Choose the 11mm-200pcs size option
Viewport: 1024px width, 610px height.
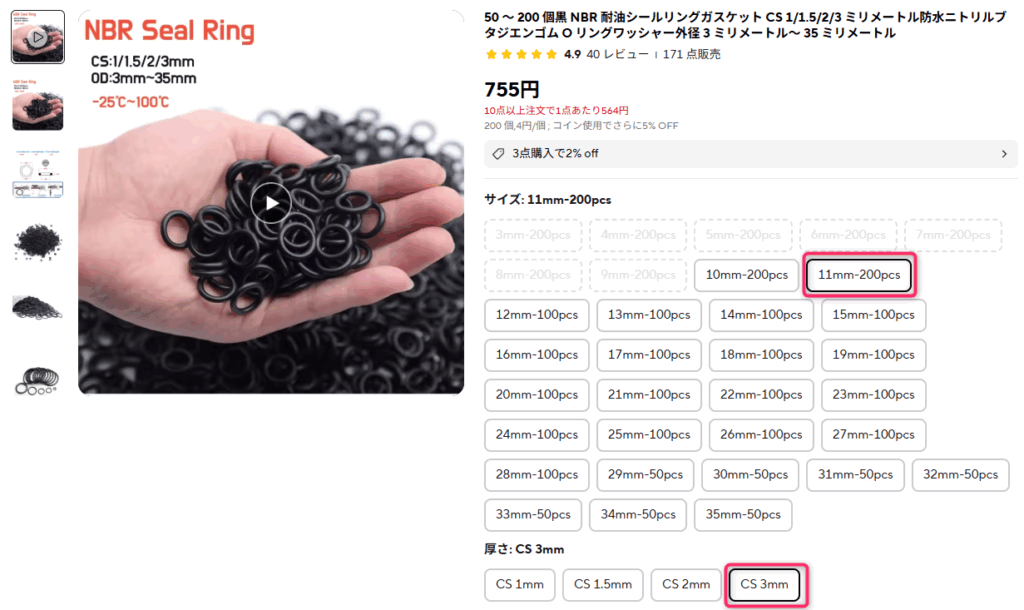click(859, 275)
